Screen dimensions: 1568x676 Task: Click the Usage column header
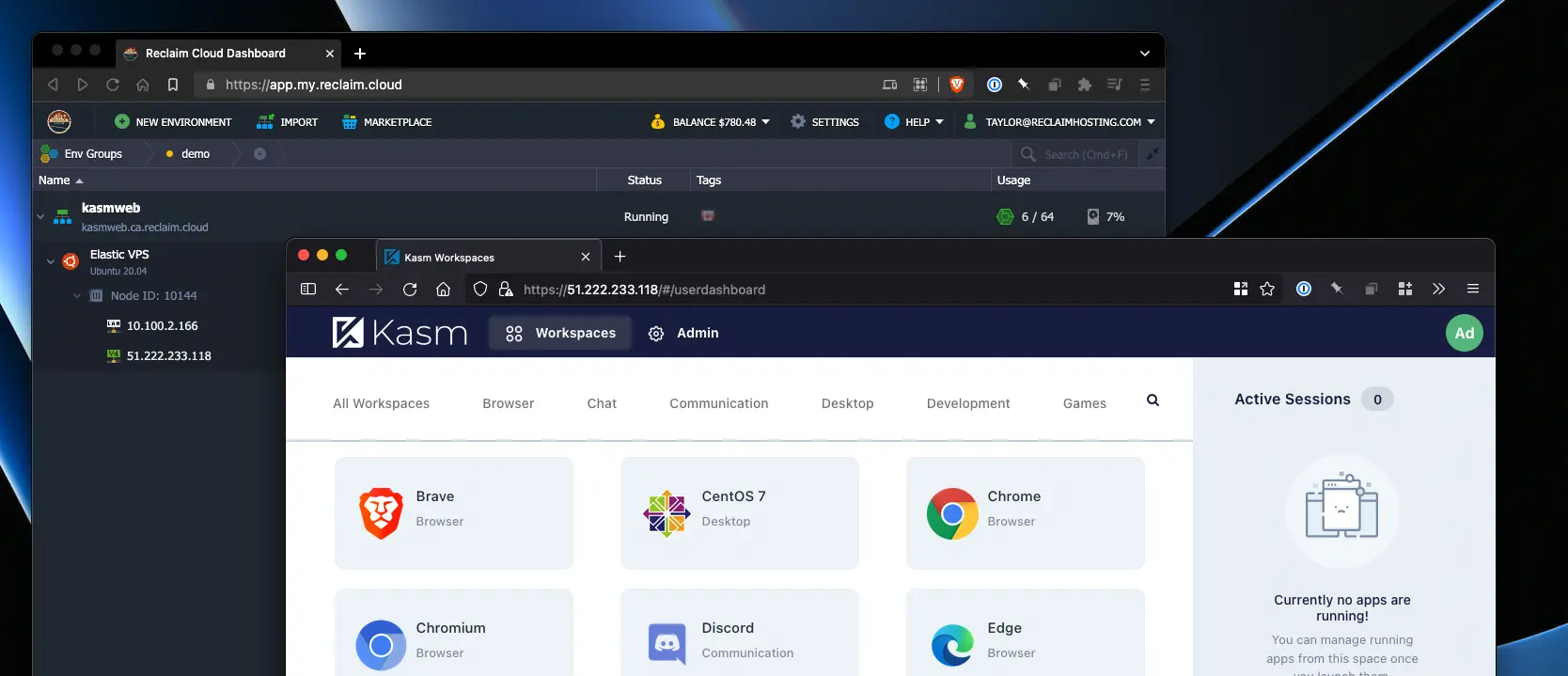tap(1013, 180)
